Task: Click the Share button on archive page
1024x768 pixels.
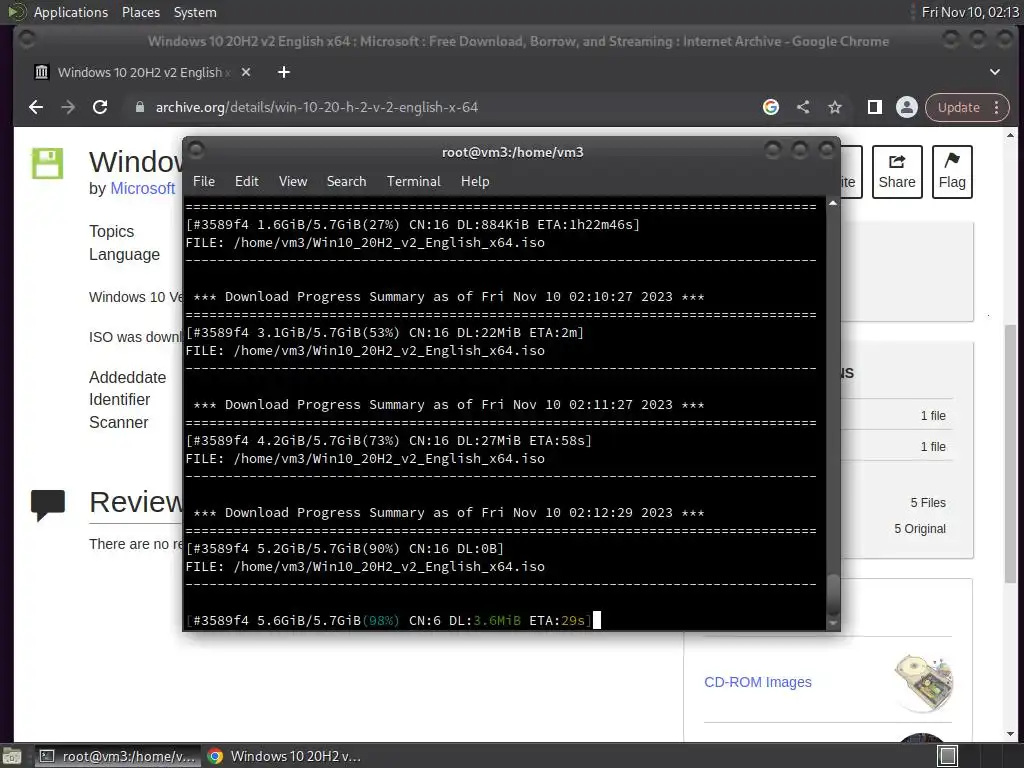Action: 897,172
